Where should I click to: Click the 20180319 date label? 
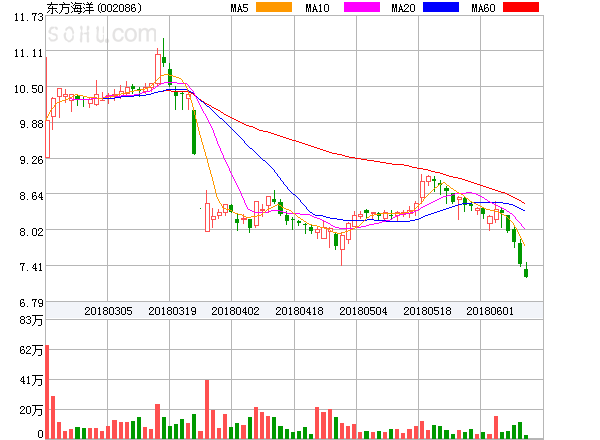click(x=172, y=311)
